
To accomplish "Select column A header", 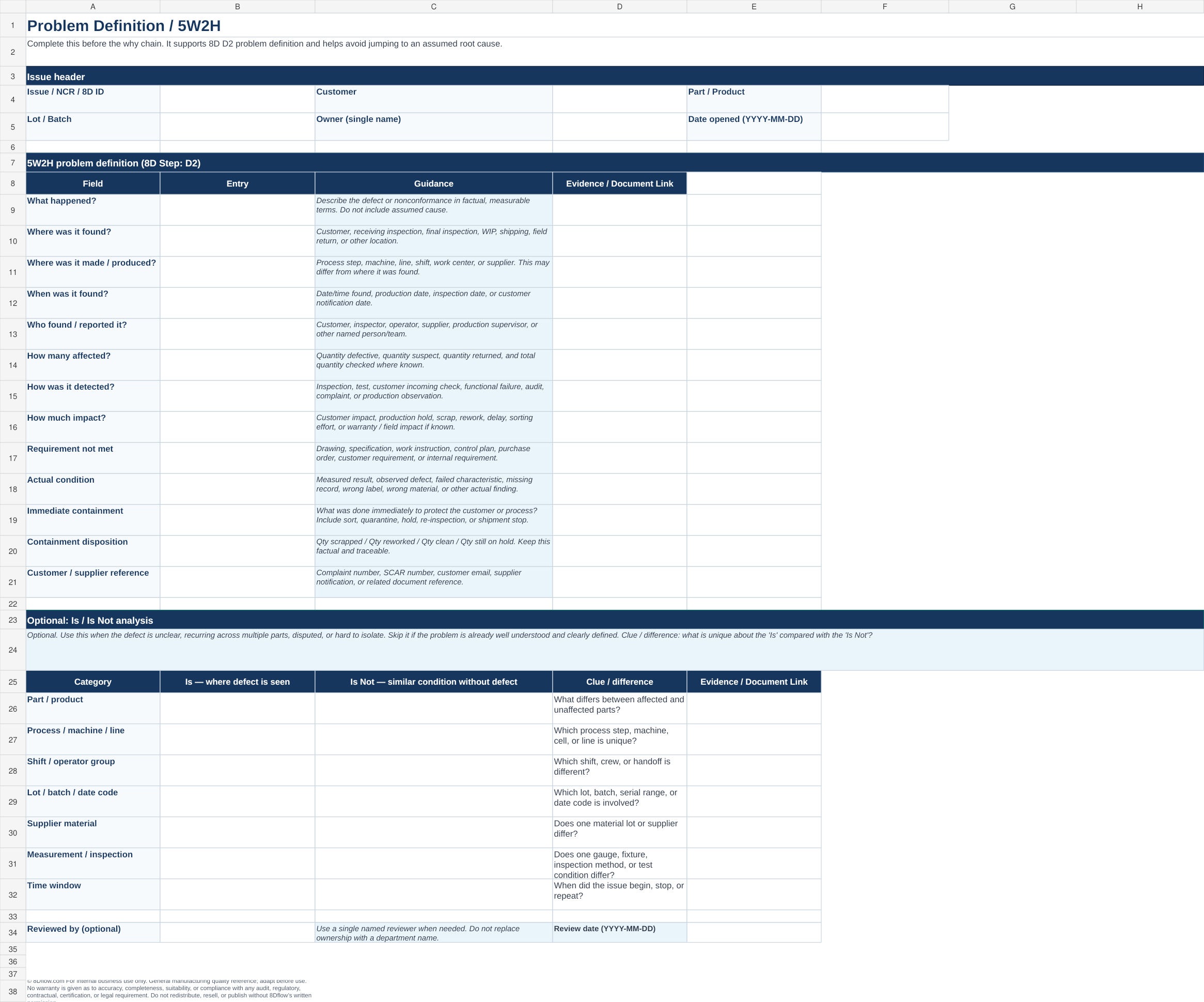I will (x=93, y=6).
